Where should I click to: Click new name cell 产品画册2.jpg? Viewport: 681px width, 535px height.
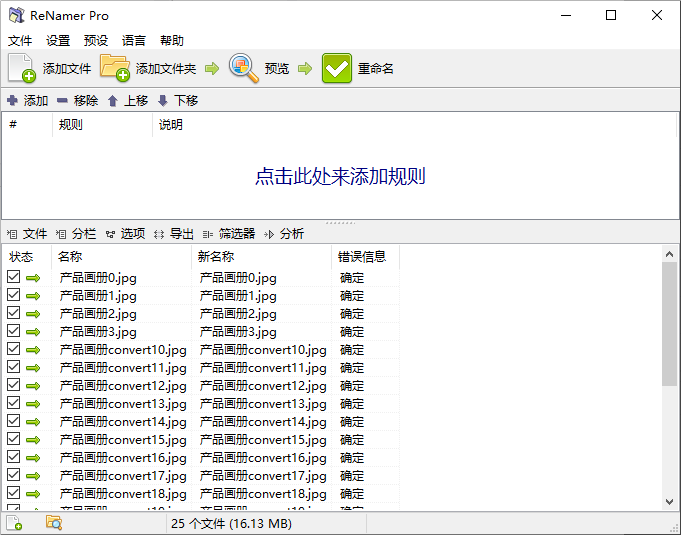tap(238, 314)
